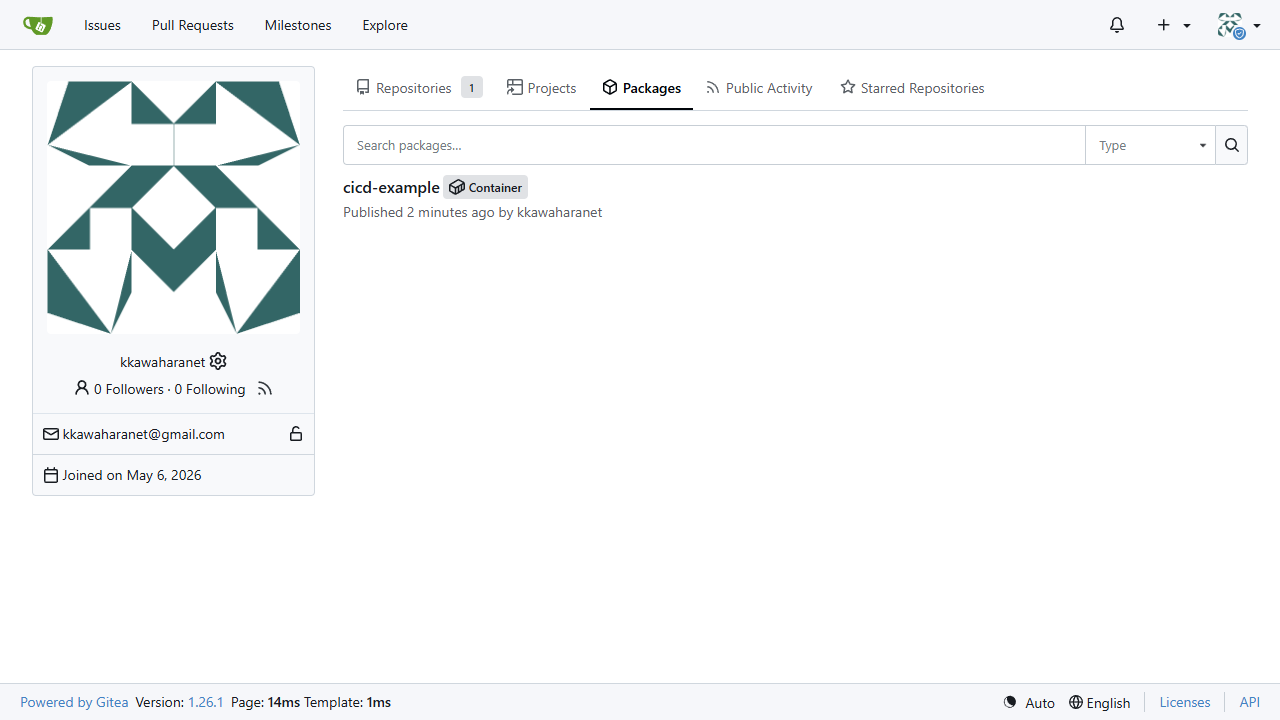
Task: Click the large profile avatar image
Action: point(174,208)
